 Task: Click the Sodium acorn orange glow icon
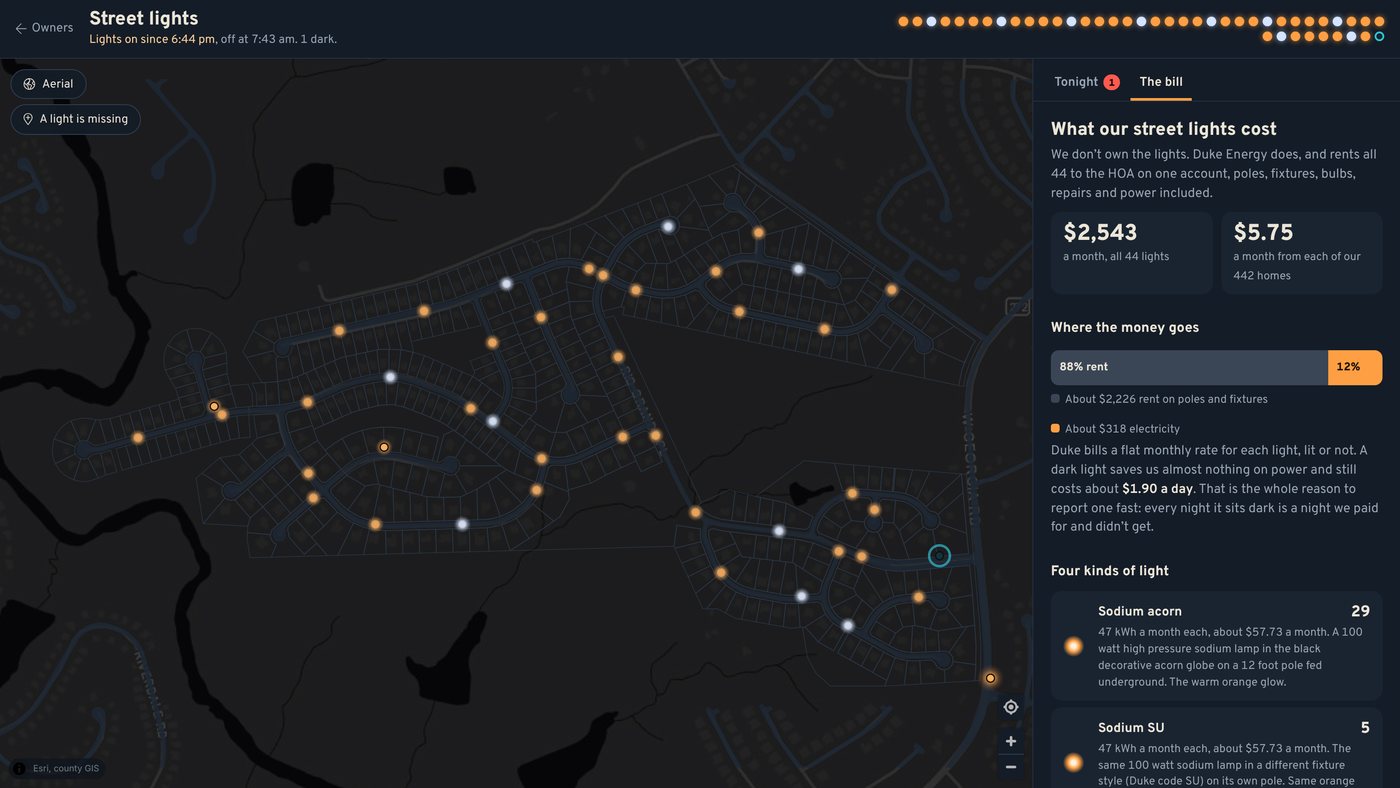point(1073,646)
